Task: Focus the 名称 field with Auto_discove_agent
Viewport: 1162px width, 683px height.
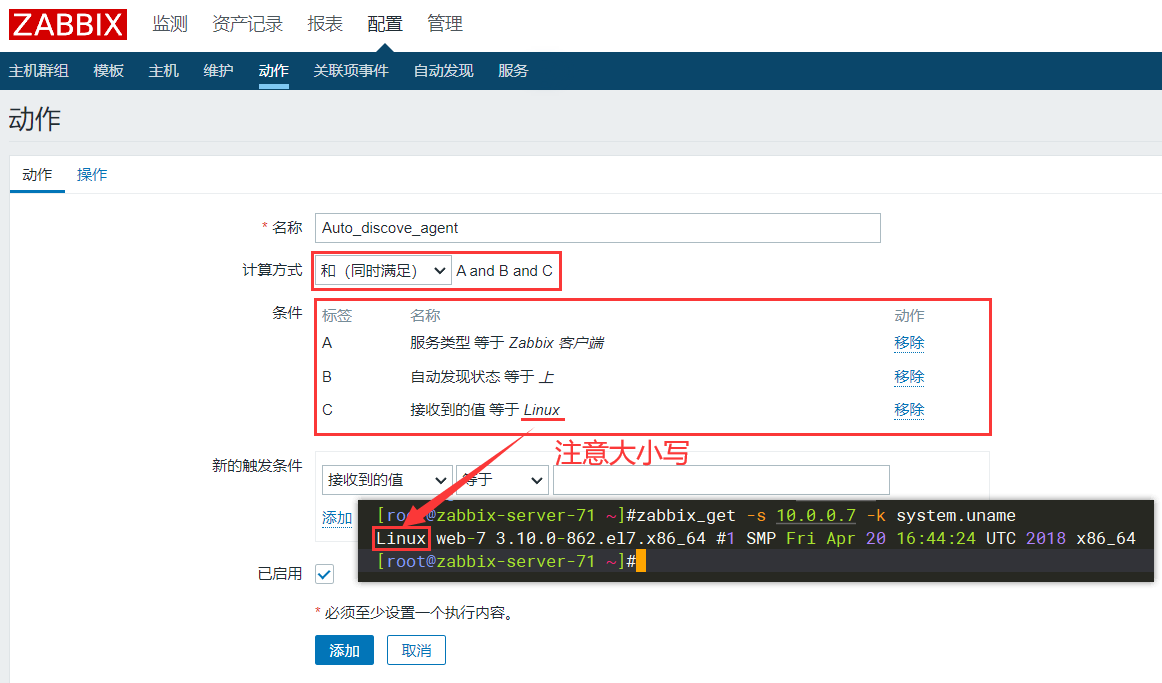Action: pyautogui.click(x=597, y=228)
